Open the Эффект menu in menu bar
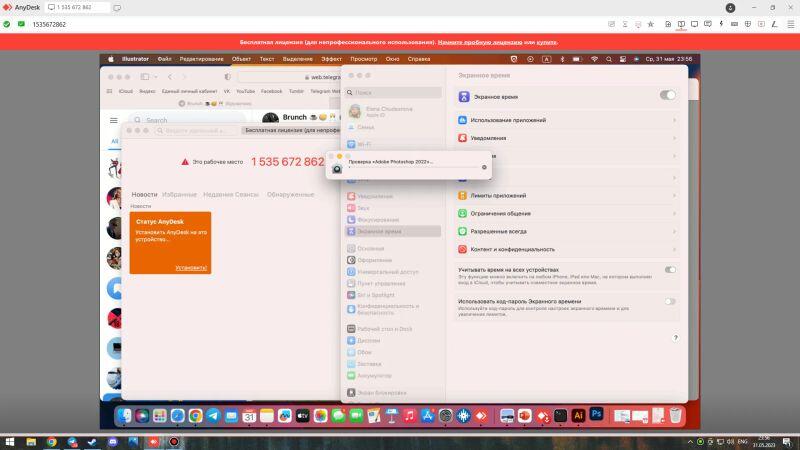This screenshot has height=450, width=800. [x=331, y=59]
